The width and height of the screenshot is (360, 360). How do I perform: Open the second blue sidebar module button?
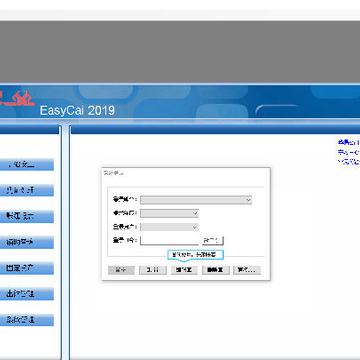27,190
